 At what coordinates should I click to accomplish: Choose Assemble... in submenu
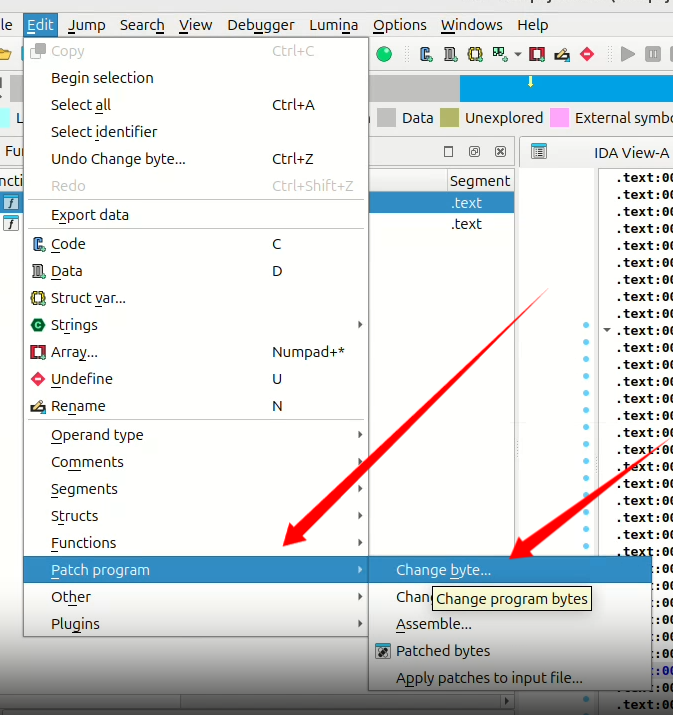coord(510,624)
